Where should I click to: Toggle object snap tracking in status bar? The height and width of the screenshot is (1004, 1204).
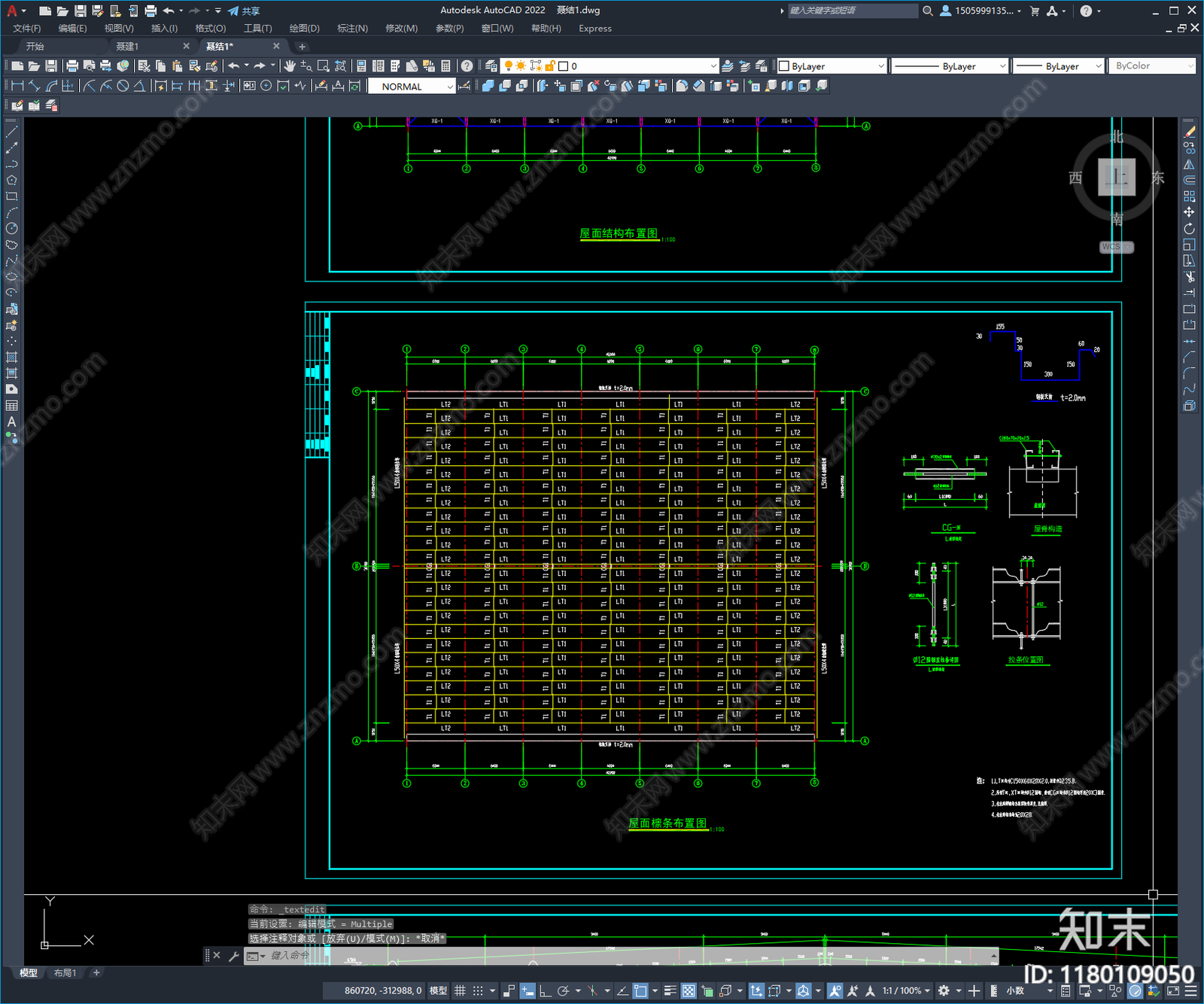[x=622, y=990]
